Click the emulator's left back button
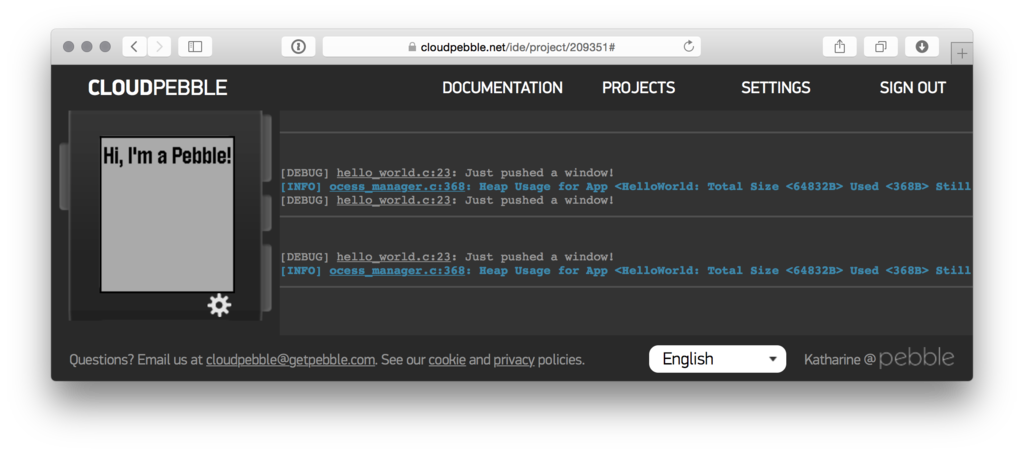Screen dimensions: 1024x454 64,176
